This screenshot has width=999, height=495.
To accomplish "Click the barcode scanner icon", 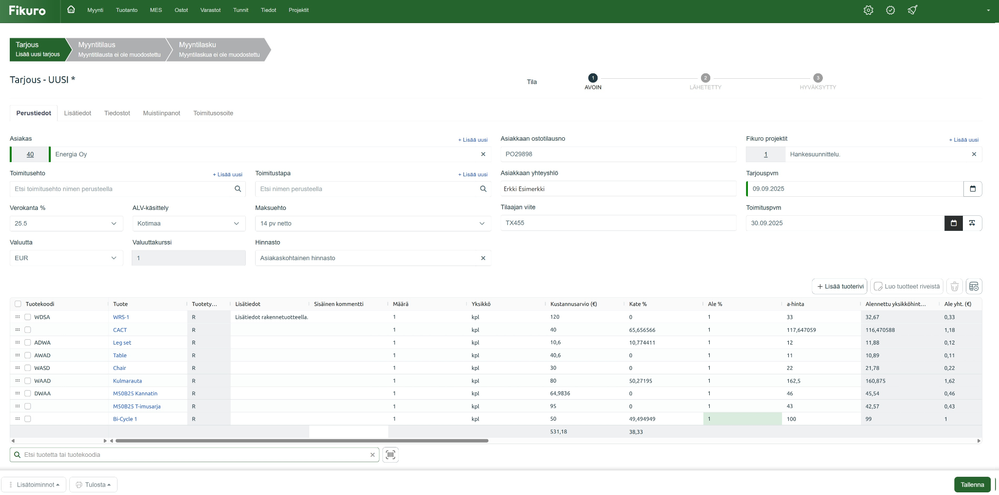I will [x=391, y=455].
